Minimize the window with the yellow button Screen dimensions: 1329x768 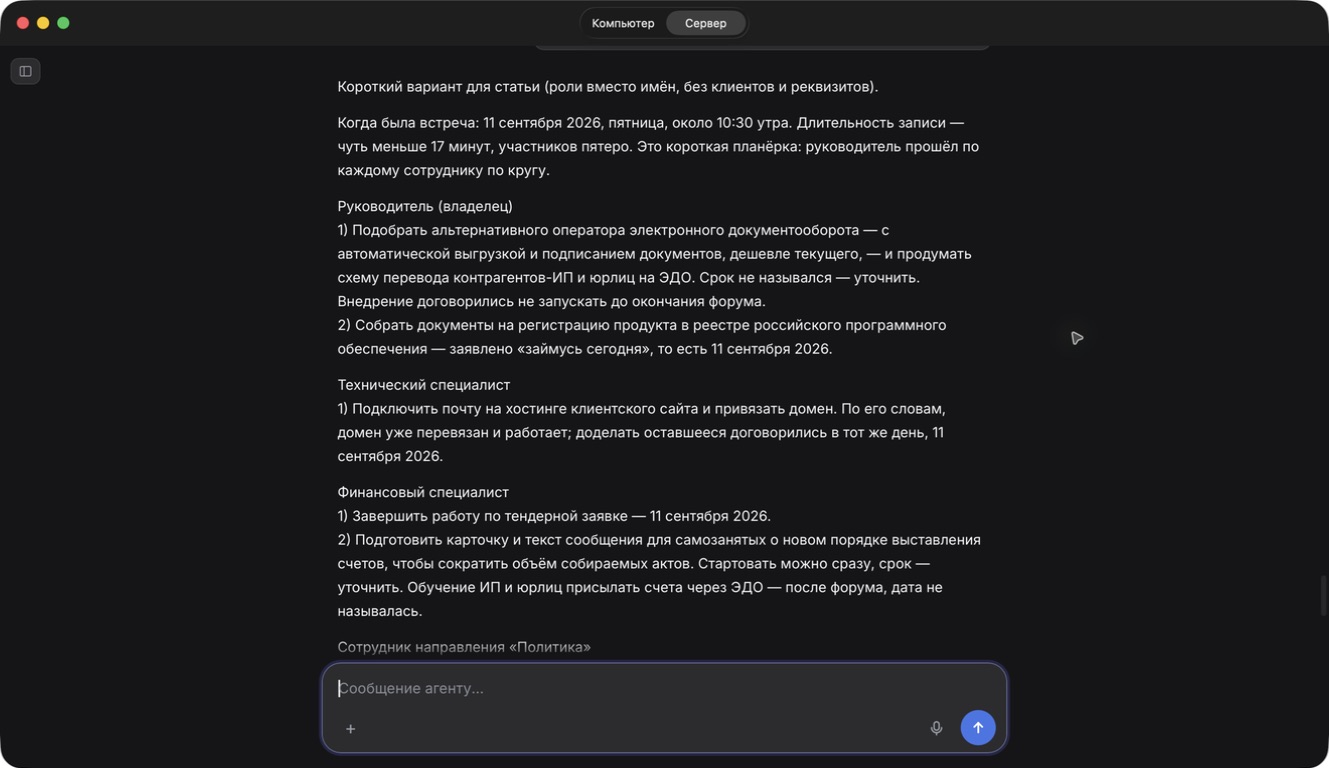pos(43,23)
